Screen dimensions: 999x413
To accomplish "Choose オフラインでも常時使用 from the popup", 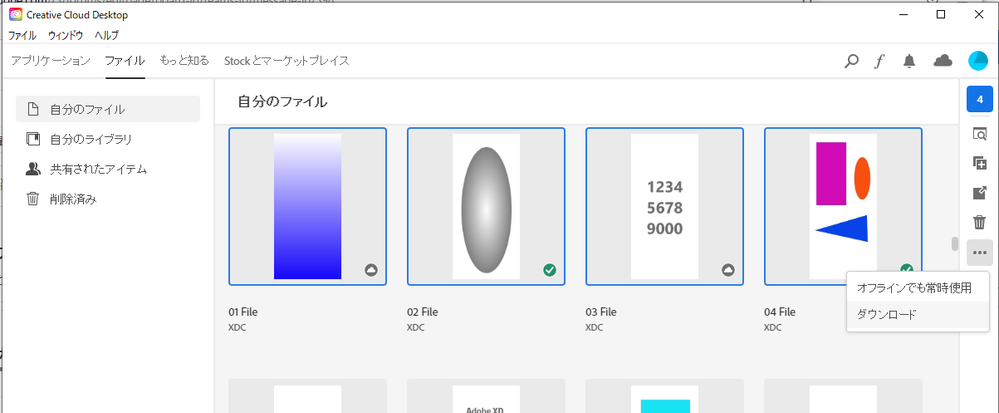I will click(x=918, y=288).
